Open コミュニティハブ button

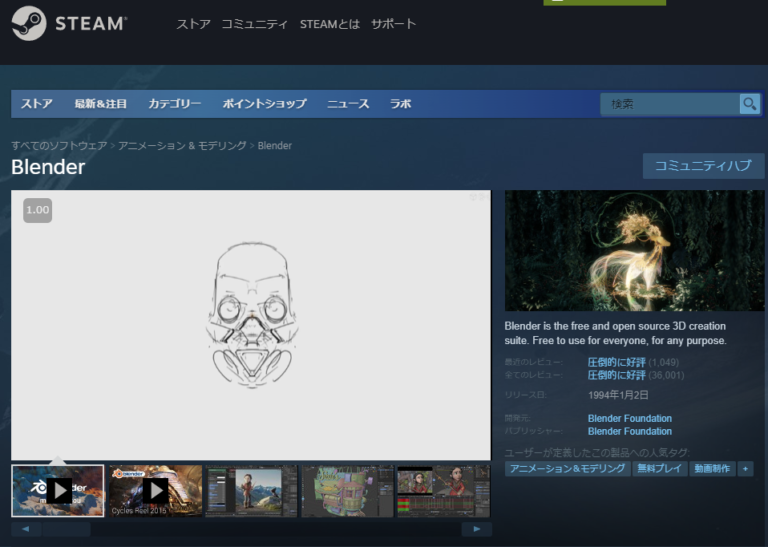pos(703,166)
